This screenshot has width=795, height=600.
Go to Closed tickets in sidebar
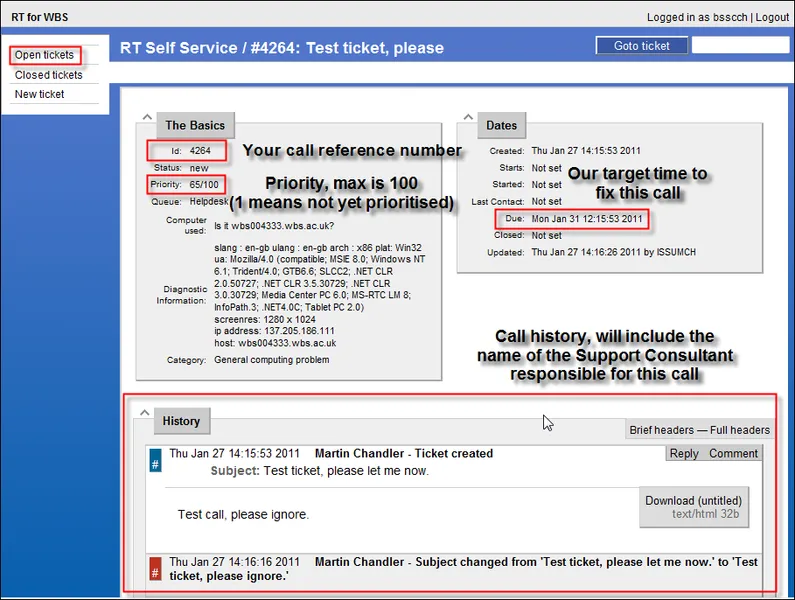click(x=48, y=75)
